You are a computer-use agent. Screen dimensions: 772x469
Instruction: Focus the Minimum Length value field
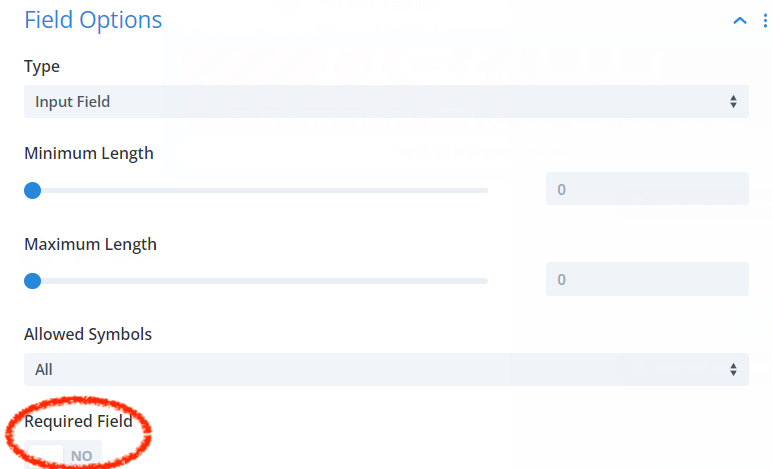coord(647,189)
